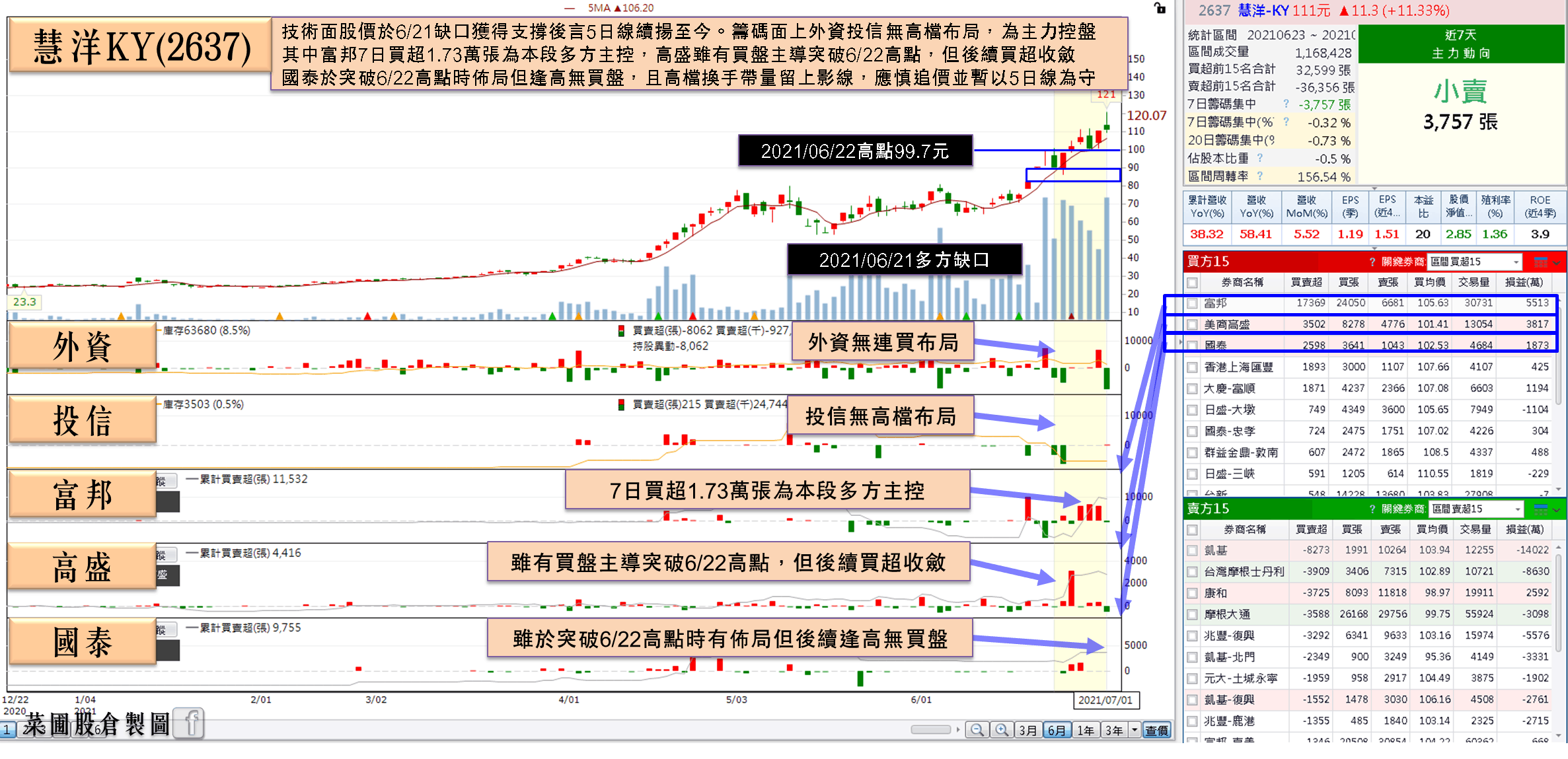Tick the checkbox for broker 美商高盛
1568x759 pixels.
[x=1192, y=324]
